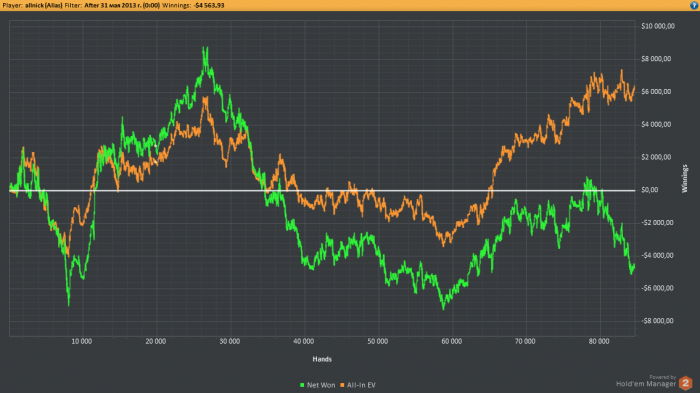Click the $2 000,00 axis label
The image size is (700, 393).
click(x=656, y=157)
